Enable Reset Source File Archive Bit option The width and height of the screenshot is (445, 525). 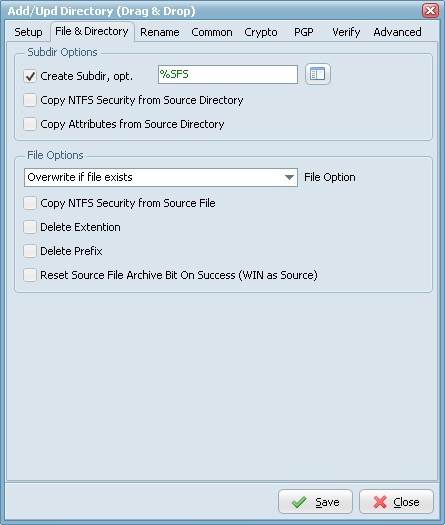pos(30,275)
